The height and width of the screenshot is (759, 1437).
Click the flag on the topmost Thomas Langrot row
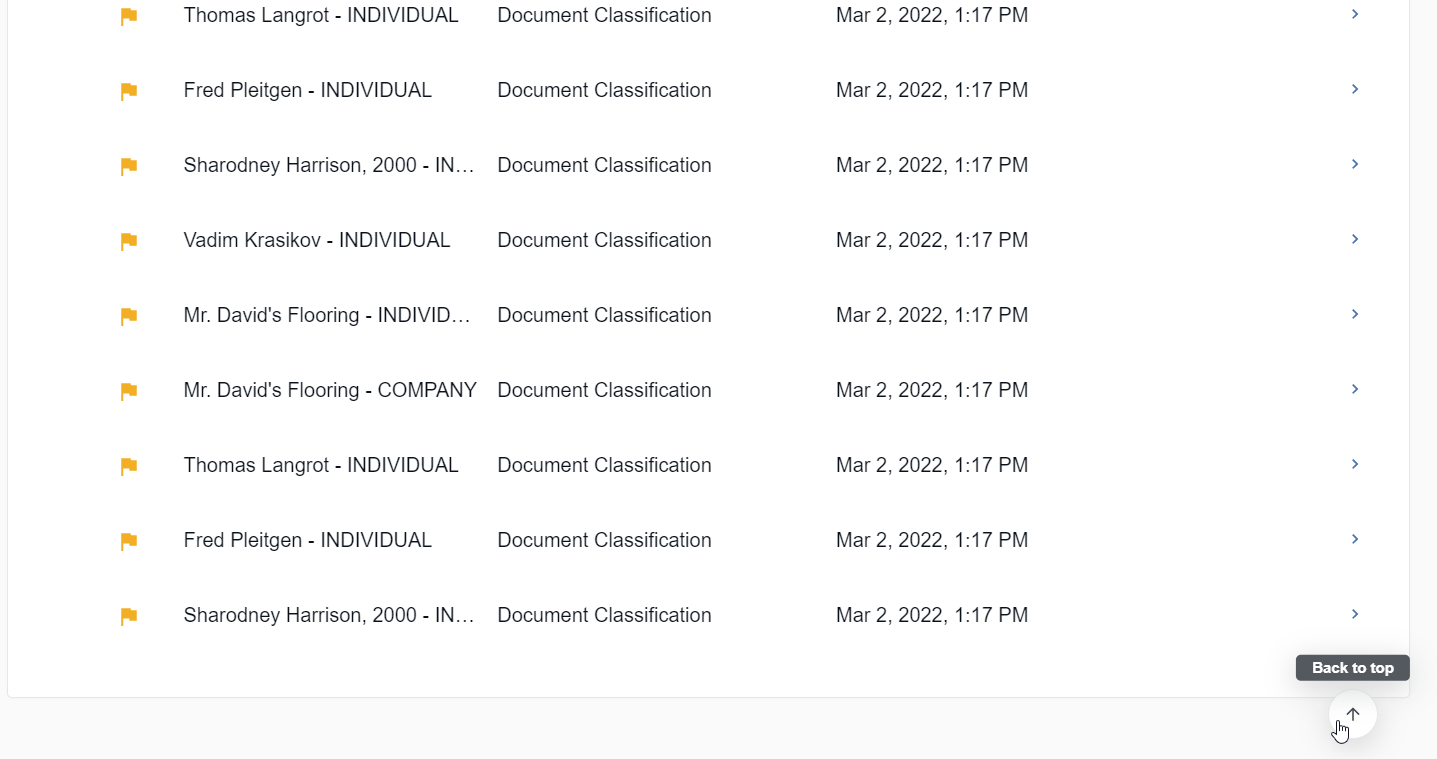point(129,16)
